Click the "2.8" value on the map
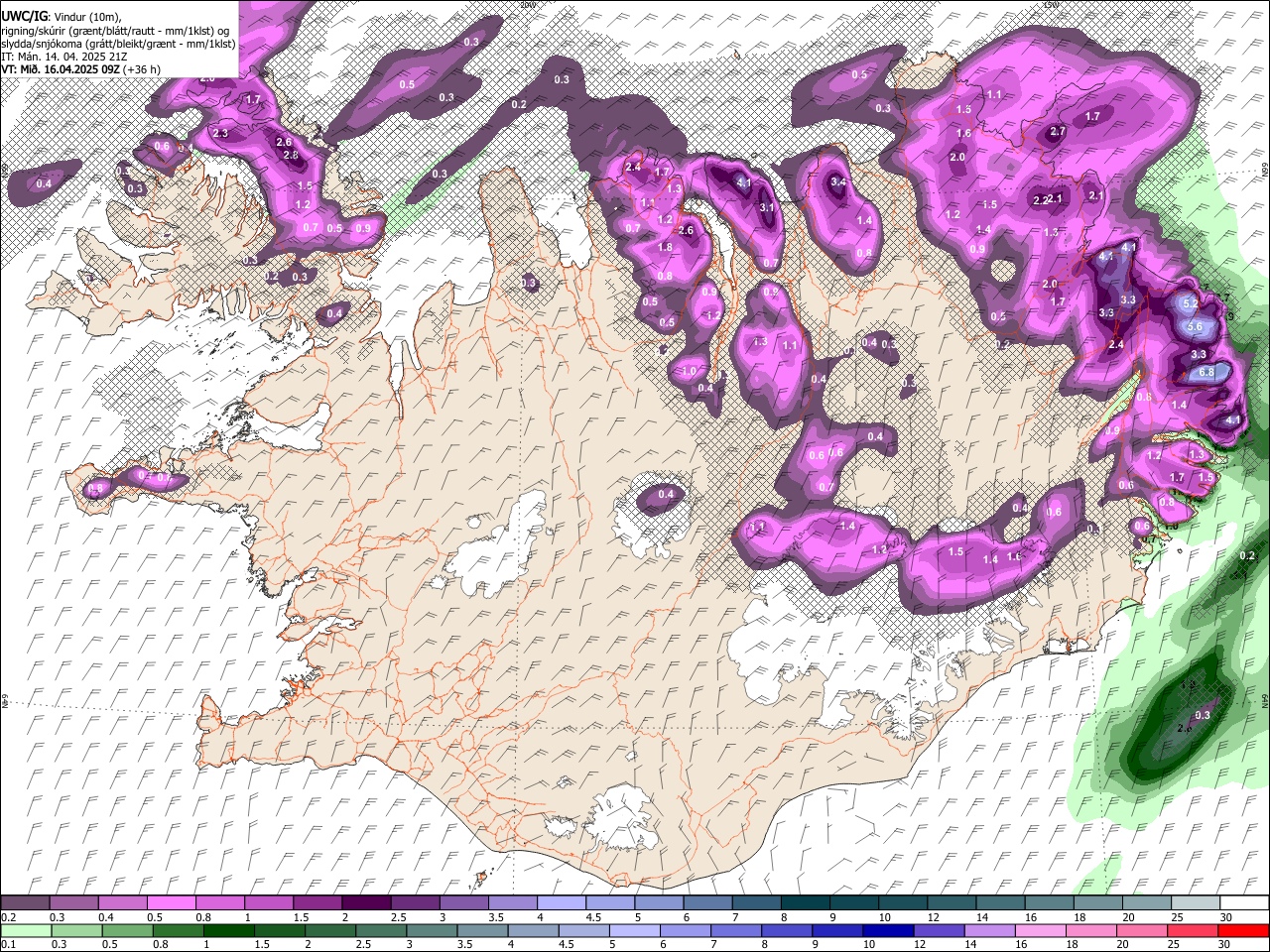The height and width of the screenshot is (952, 1270). [291, 155]
